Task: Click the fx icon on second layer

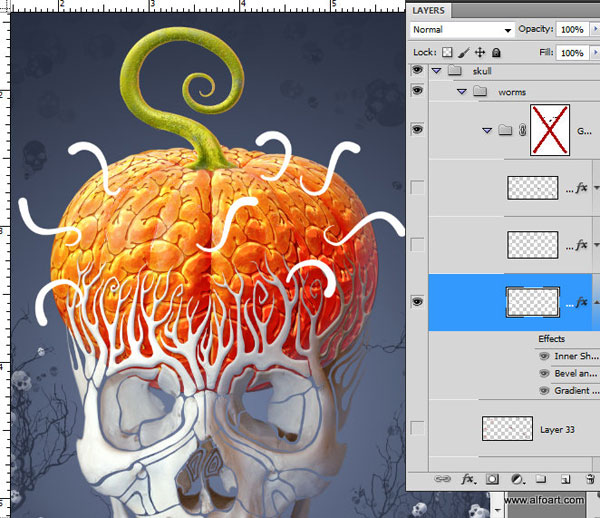Action: pos(581,244)
